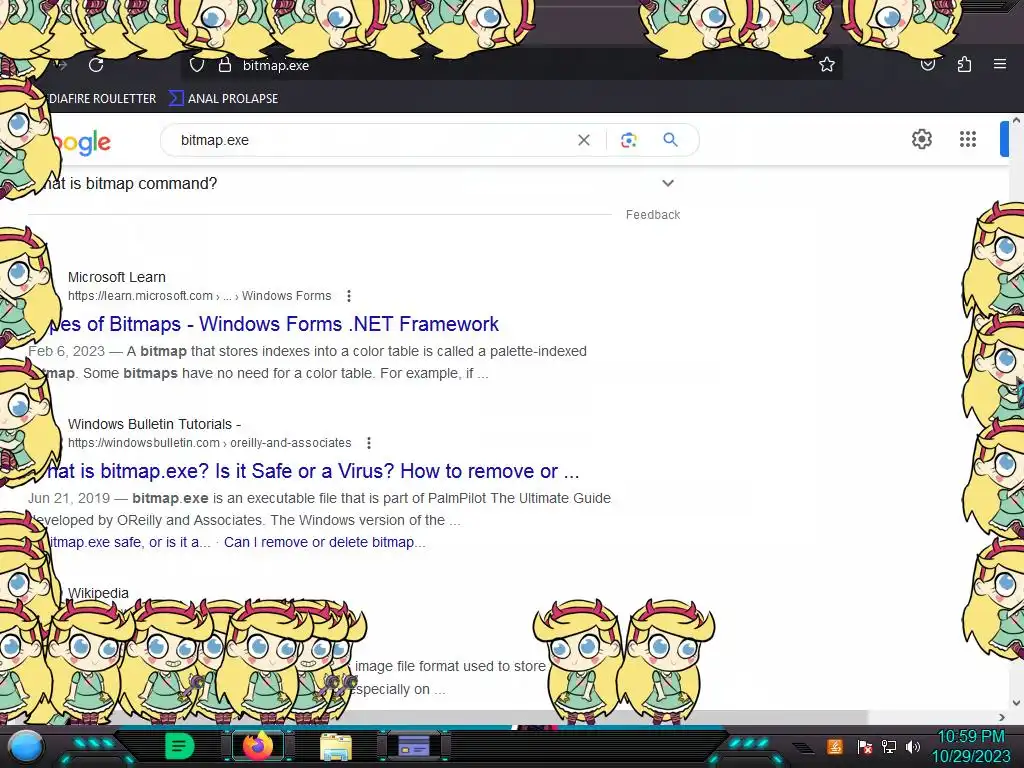This screenshot has width=1024, height=768.
Task: Open the green chat app on taskbar
Action: pos(180,746)
